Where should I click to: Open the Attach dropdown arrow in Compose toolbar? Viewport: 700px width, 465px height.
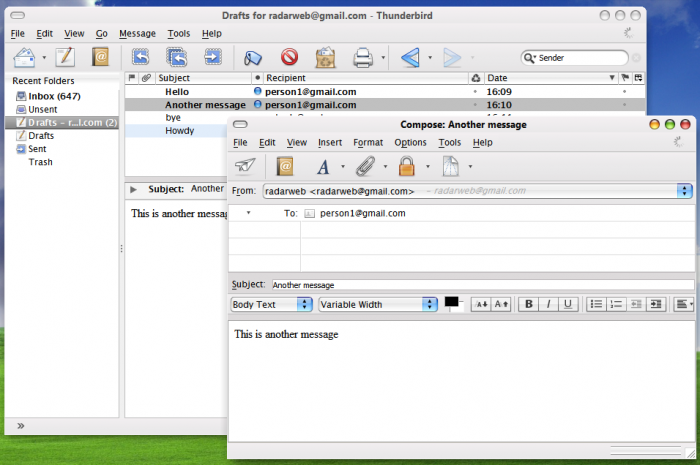tap(385, 166)
